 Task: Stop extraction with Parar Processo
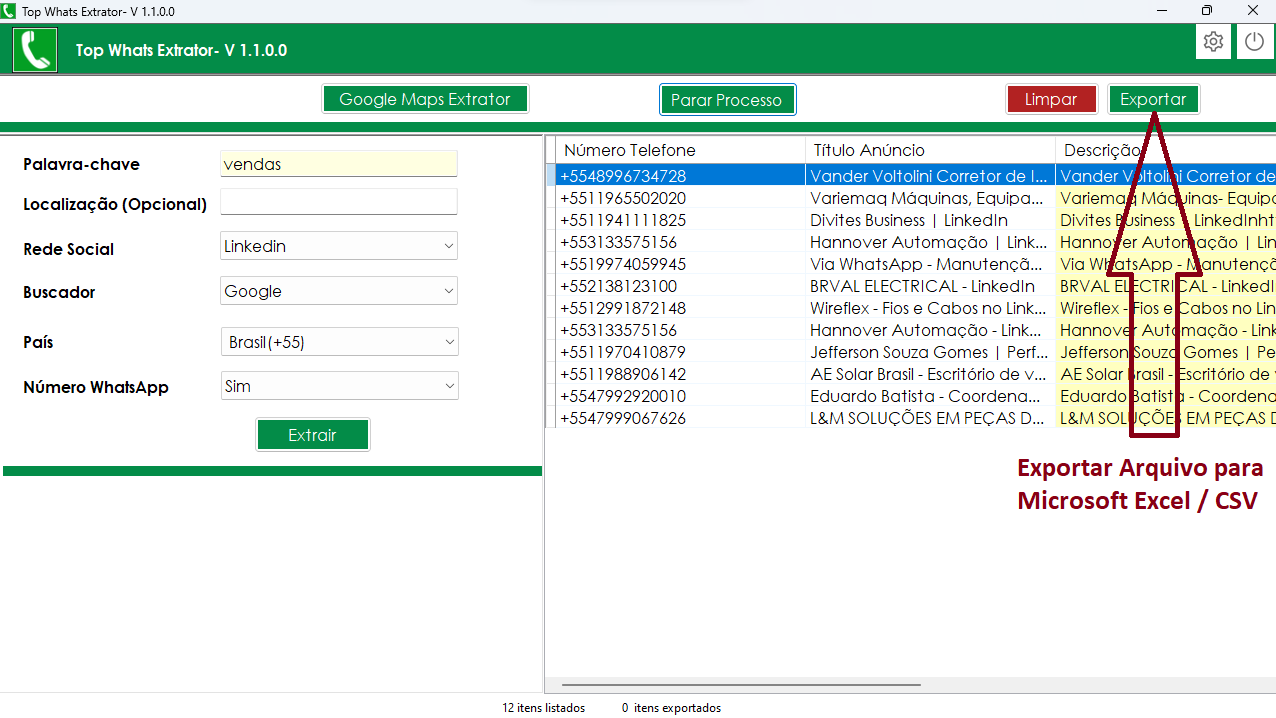tap(728, 100)
